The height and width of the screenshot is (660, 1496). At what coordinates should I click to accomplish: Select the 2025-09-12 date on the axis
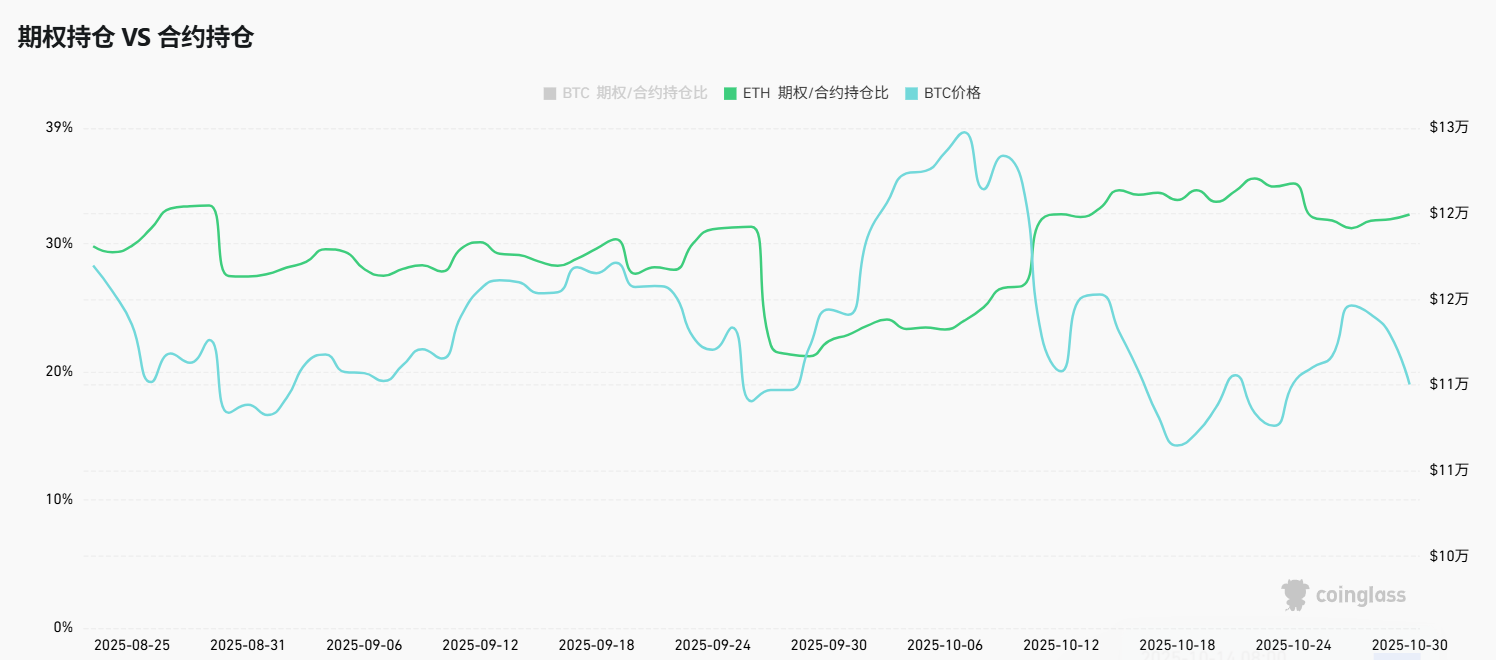pyautogui.click(x=480, y=645)
